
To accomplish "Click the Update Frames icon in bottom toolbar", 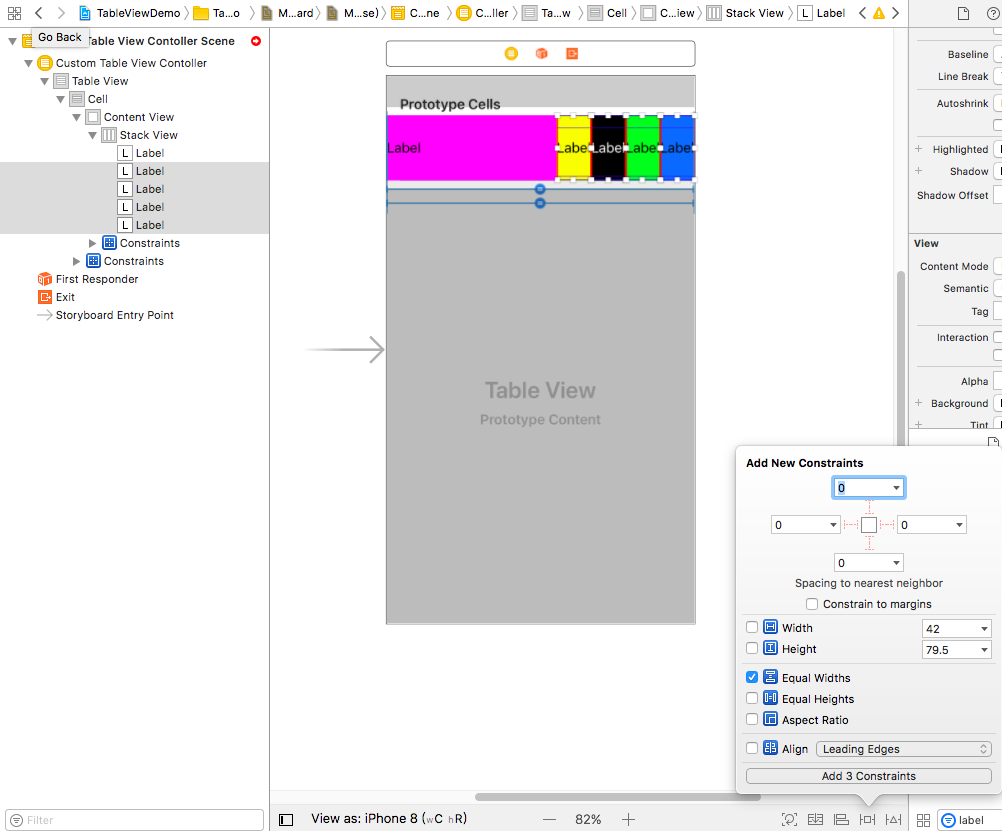I will pos(789,819).
